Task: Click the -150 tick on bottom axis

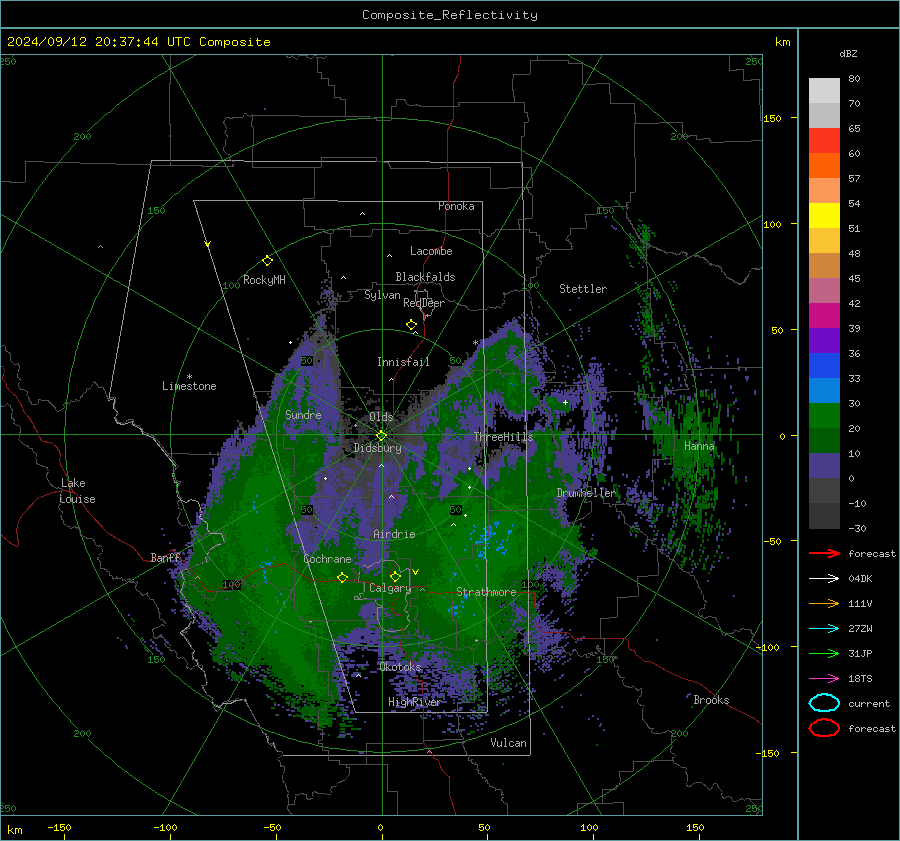Action: click(x=59, y=827)
